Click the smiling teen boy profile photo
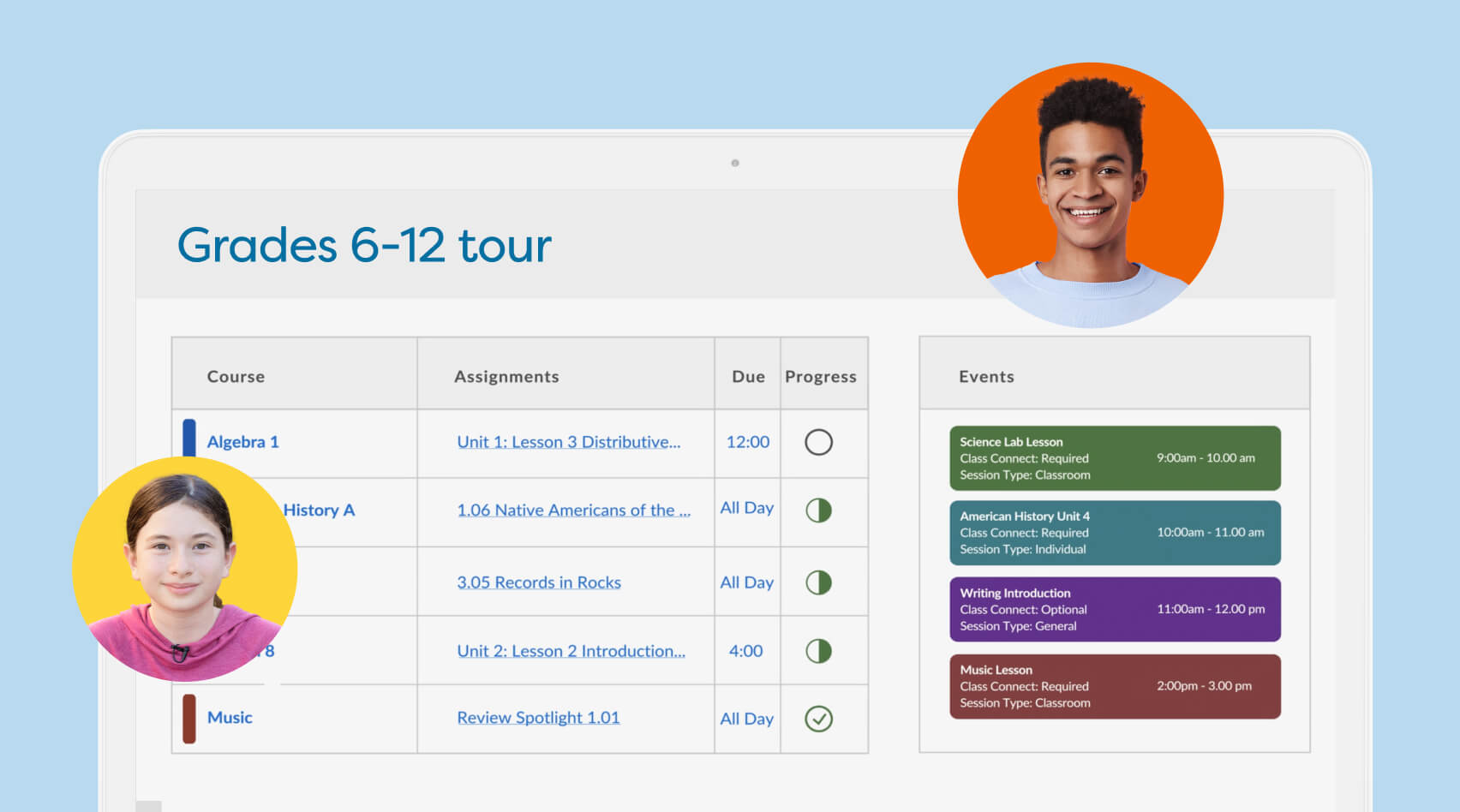The width and height of the screenshot is (1460, 812). pos(1090,195)
